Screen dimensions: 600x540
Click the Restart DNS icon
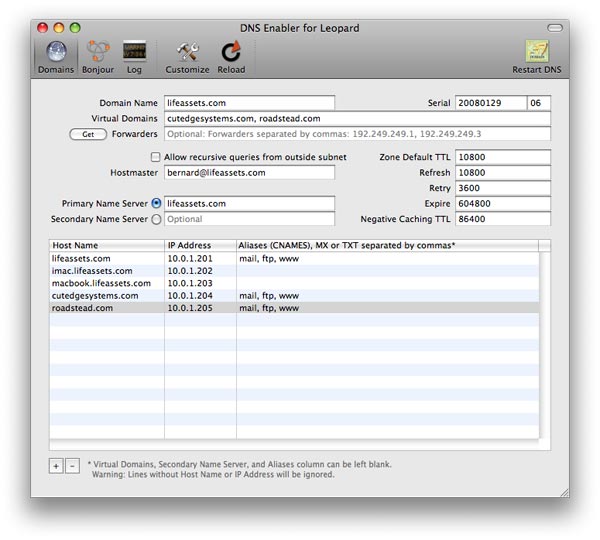point(539,55)
